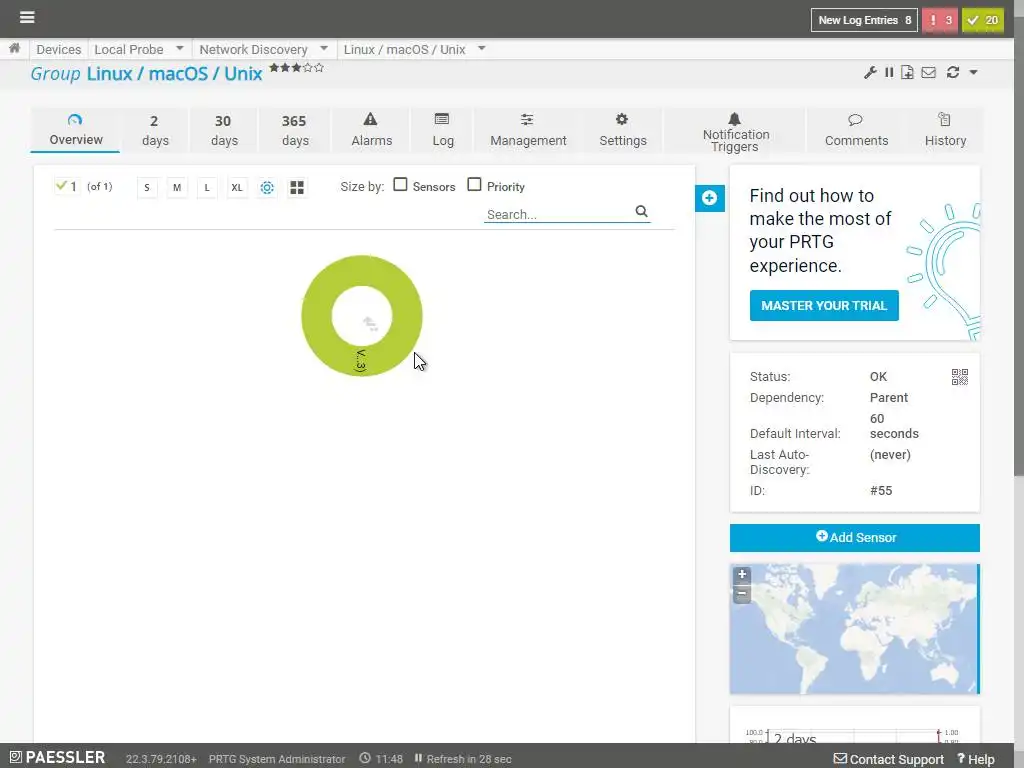Image resolution: width=1024 pixels, height=768 pixels.
Task: Switch to the tree map grid view icon
Action: (297, 188)
